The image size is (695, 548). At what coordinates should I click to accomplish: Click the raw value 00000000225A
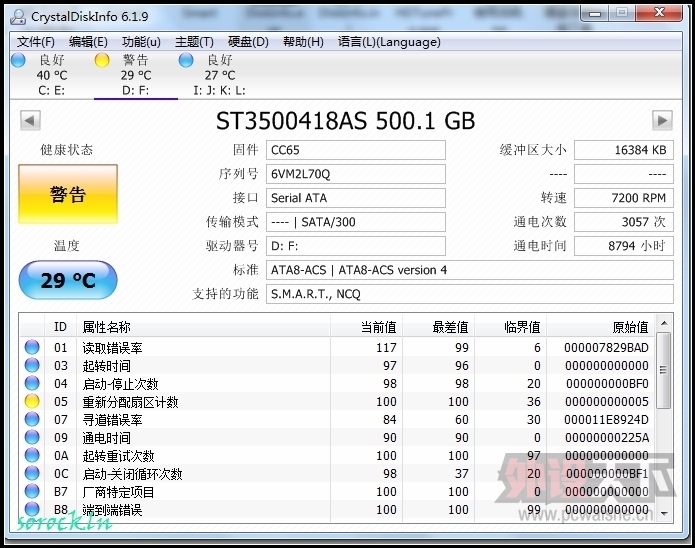click(607, 438)
